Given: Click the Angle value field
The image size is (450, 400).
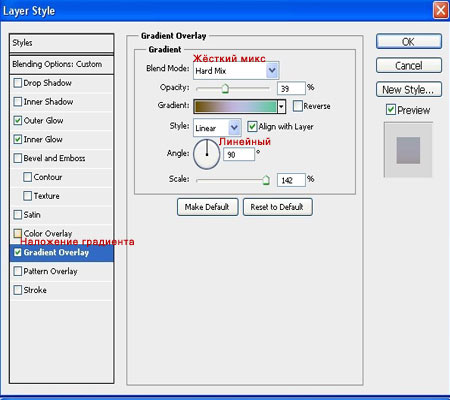Looking at the screenshot, I should point(239,154).
